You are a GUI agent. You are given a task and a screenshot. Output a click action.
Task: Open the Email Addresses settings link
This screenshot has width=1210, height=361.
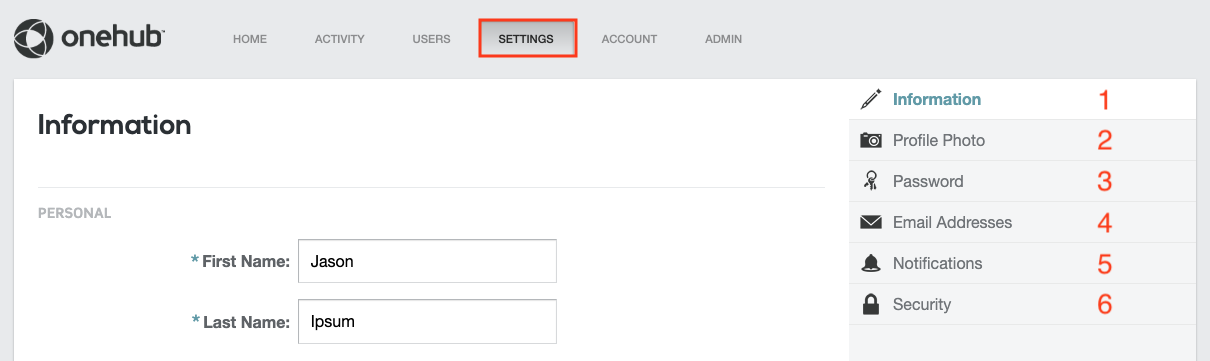coord(1022,222)
